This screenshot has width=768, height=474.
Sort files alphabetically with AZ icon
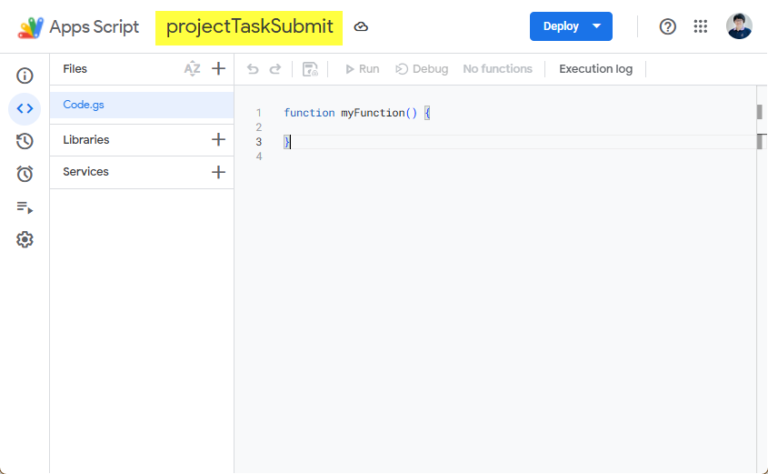point(192,69)
